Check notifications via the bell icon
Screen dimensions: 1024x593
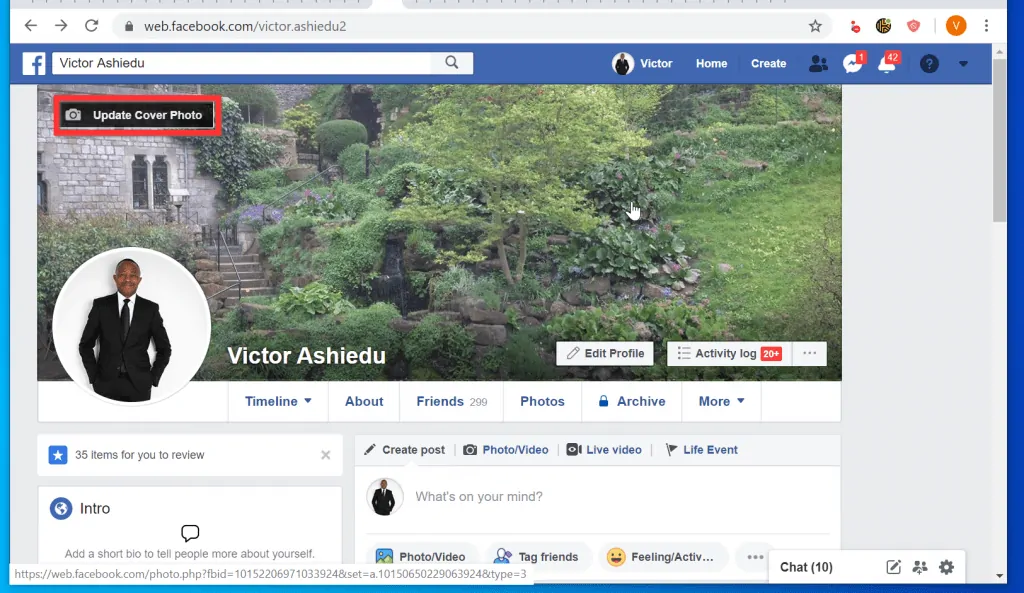(886, 63)
